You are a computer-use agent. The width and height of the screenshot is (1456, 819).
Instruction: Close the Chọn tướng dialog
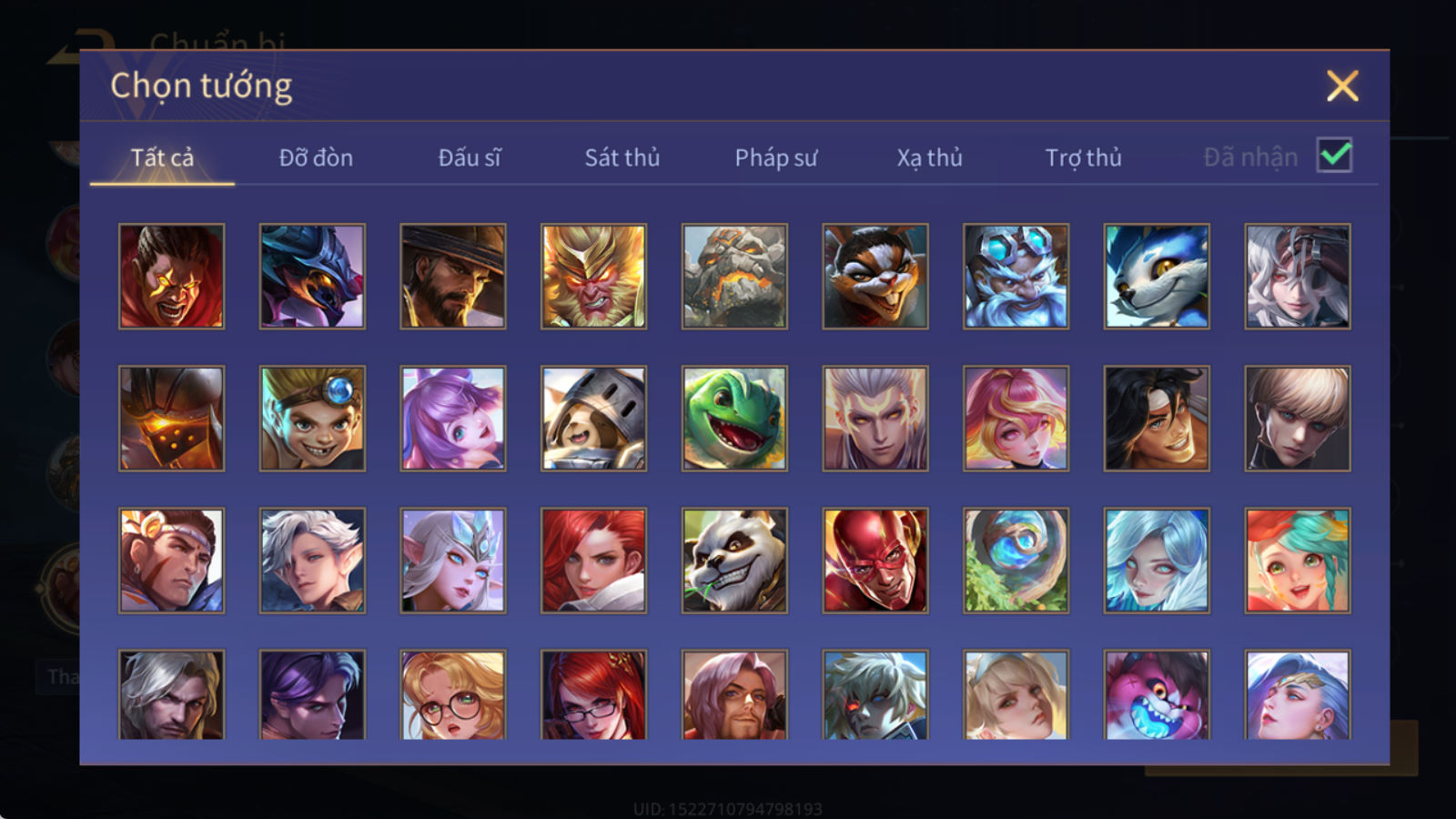(x=1342, y=86)
